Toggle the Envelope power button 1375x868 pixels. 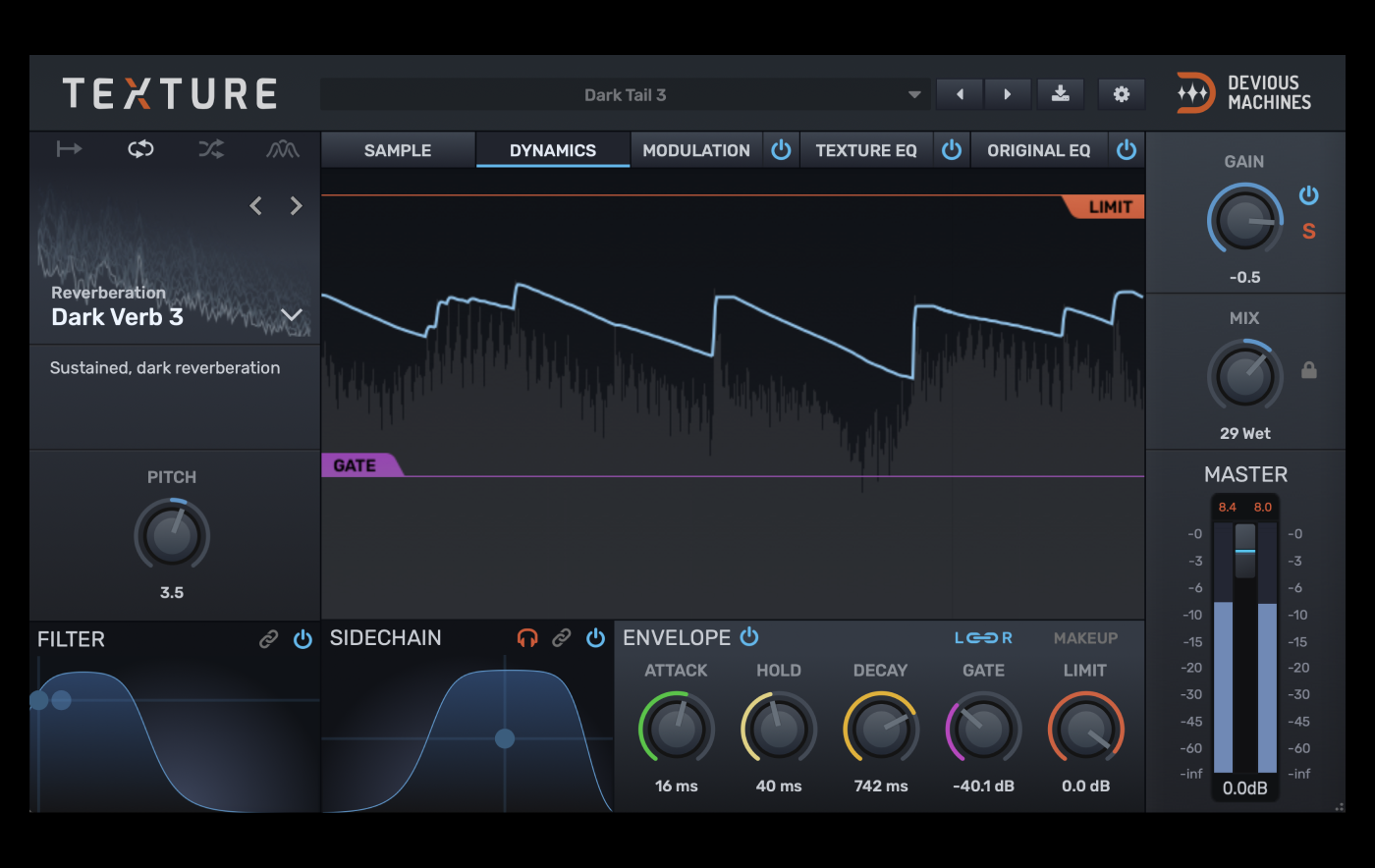tap(749, 636)
